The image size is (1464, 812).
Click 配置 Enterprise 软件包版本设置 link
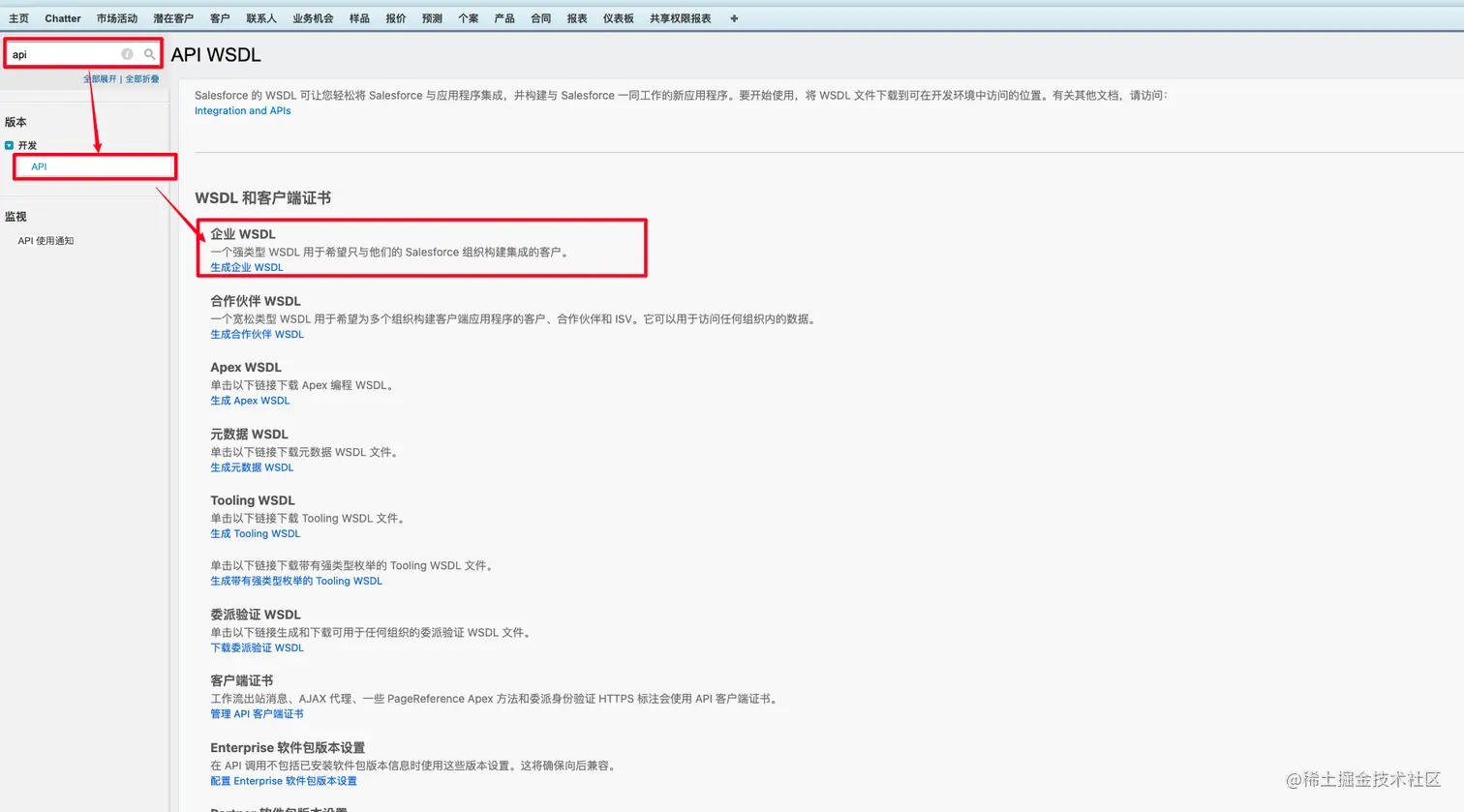[x=284, y=781]
